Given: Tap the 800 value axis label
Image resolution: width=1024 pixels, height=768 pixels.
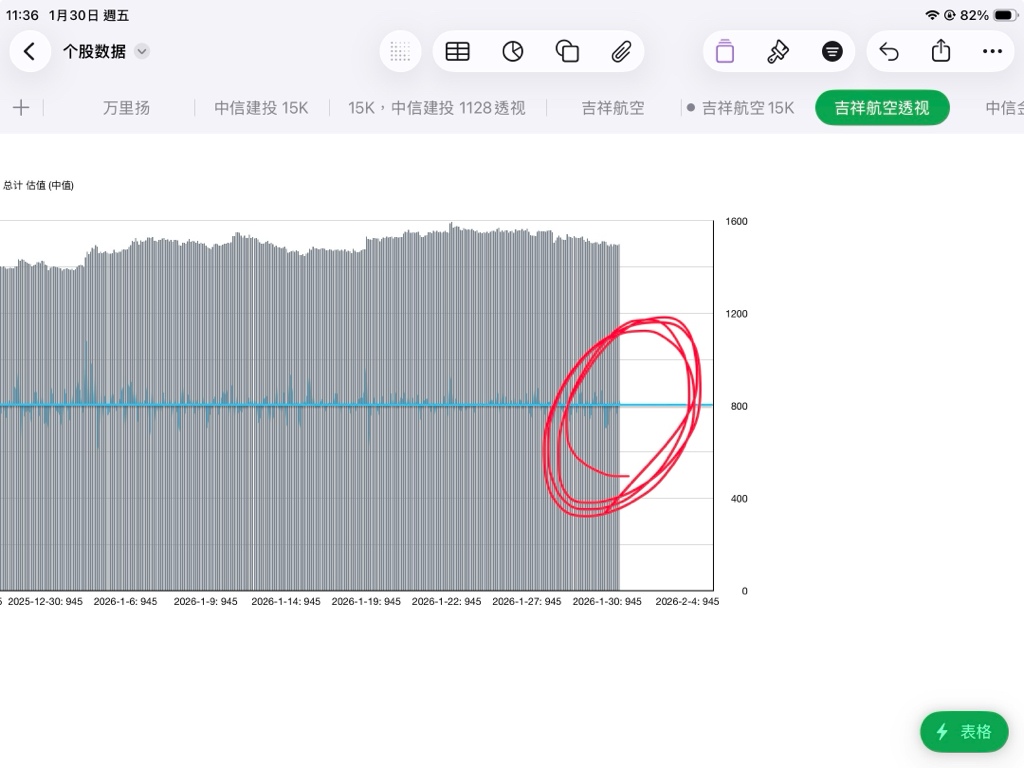Looking at the screenshot, I should (x=739, y=406).
